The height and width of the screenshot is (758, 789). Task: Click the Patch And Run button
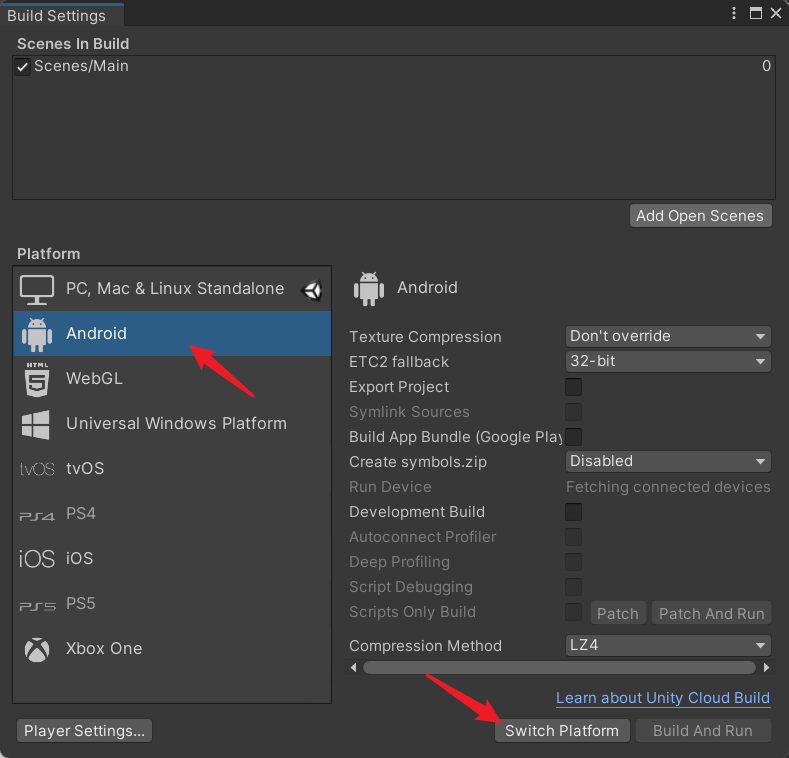click(x=712, y=614)
